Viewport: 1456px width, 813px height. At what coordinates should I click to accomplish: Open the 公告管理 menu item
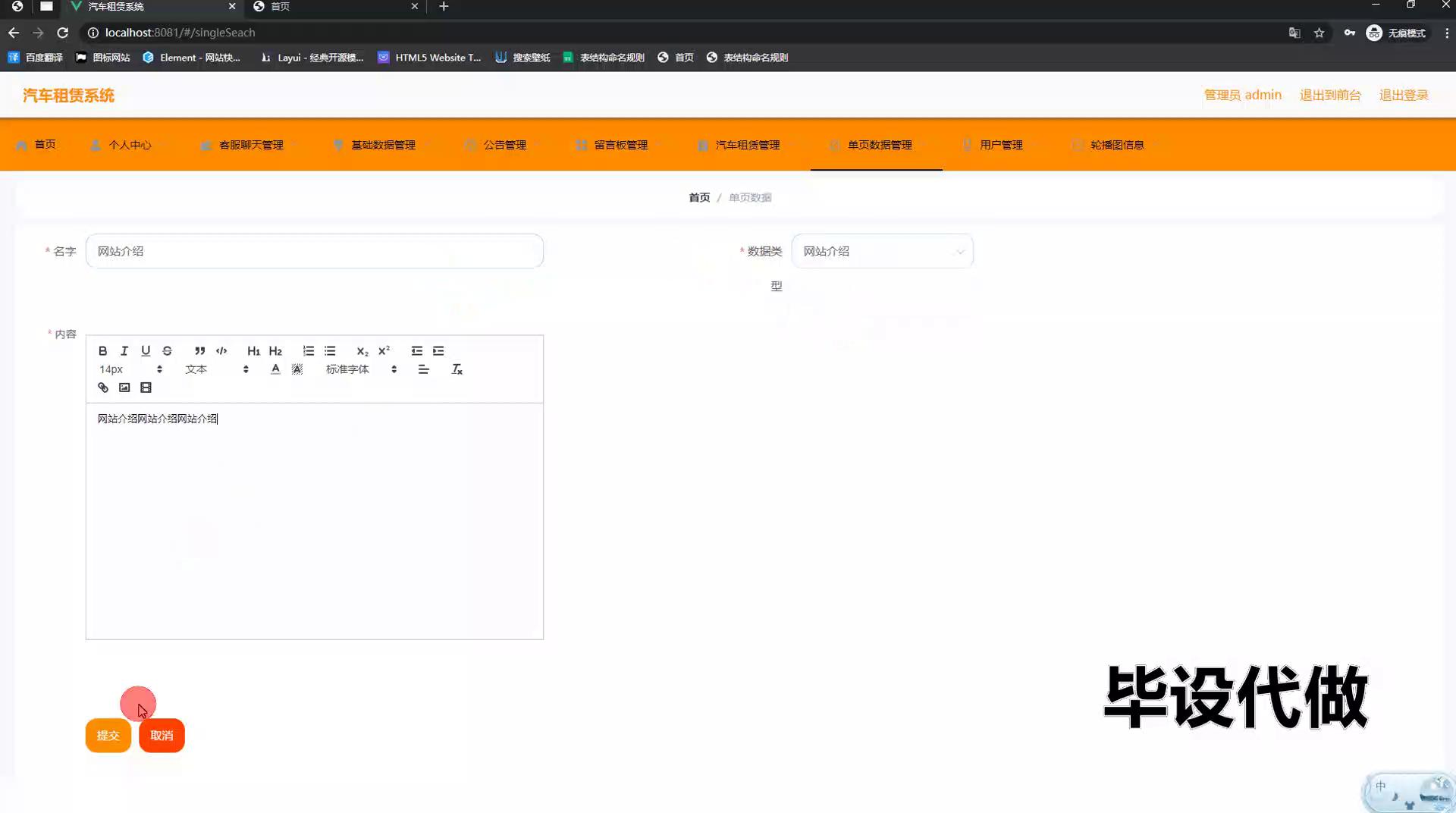pos(504,145)
